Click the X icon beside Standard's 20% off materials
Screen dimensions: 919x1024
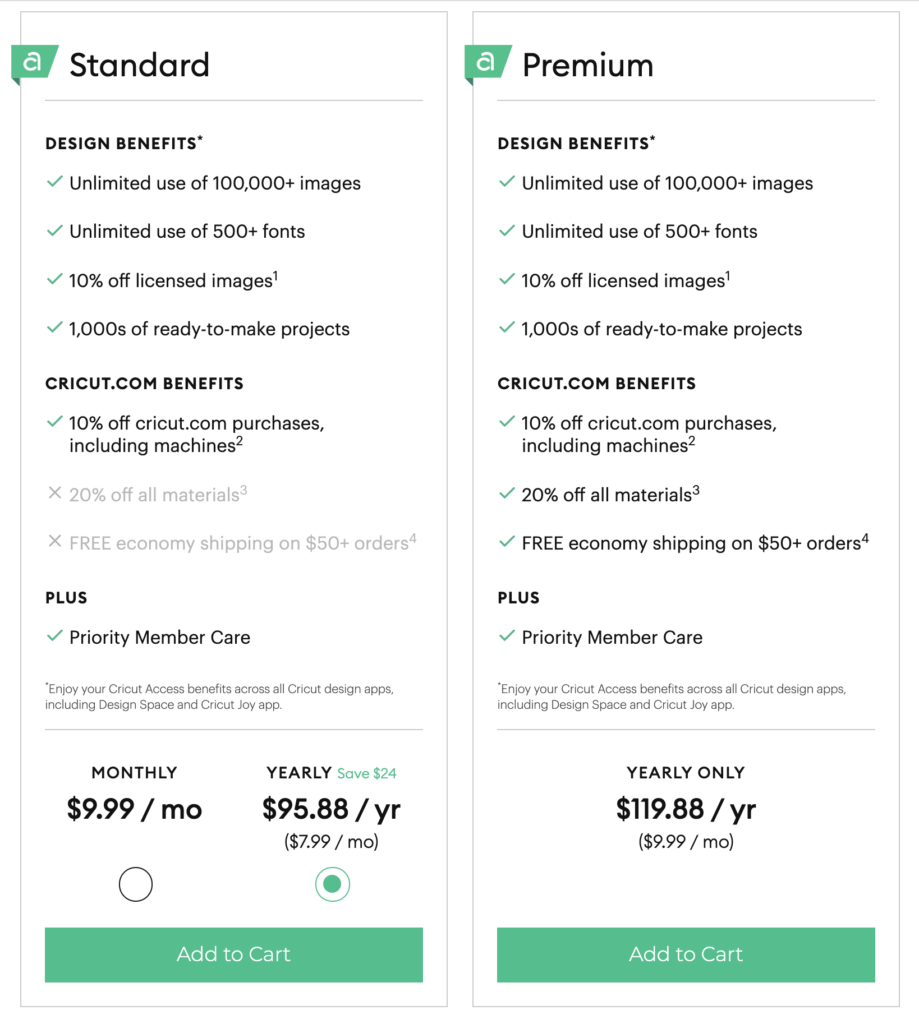tap(55, 493)
